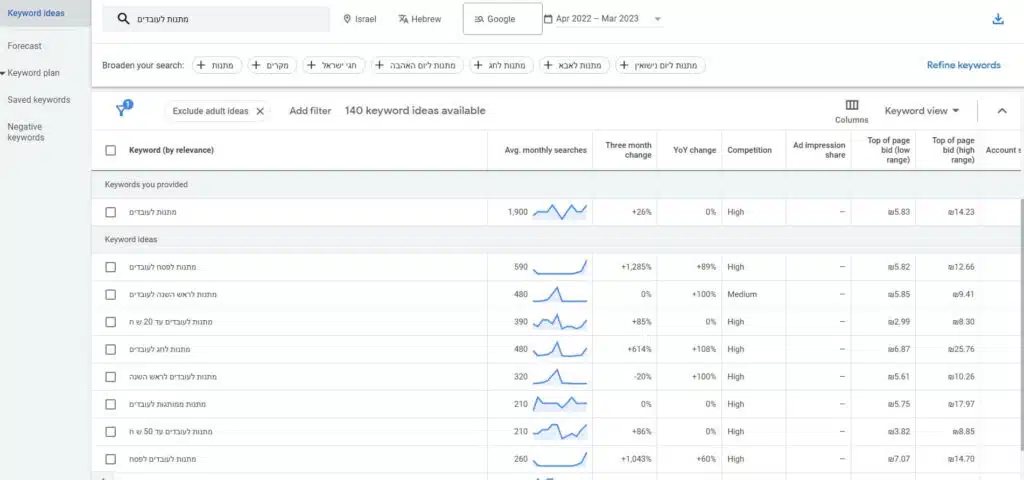The height and width of the screenshot is (480, 1024).
Task: Click the download keyword ideas icon
Action: point(997,20)
